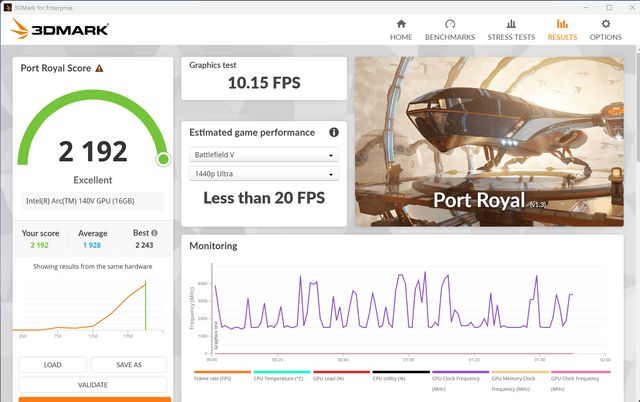Click the Monitoring section heading

click(x=213, y=246)
